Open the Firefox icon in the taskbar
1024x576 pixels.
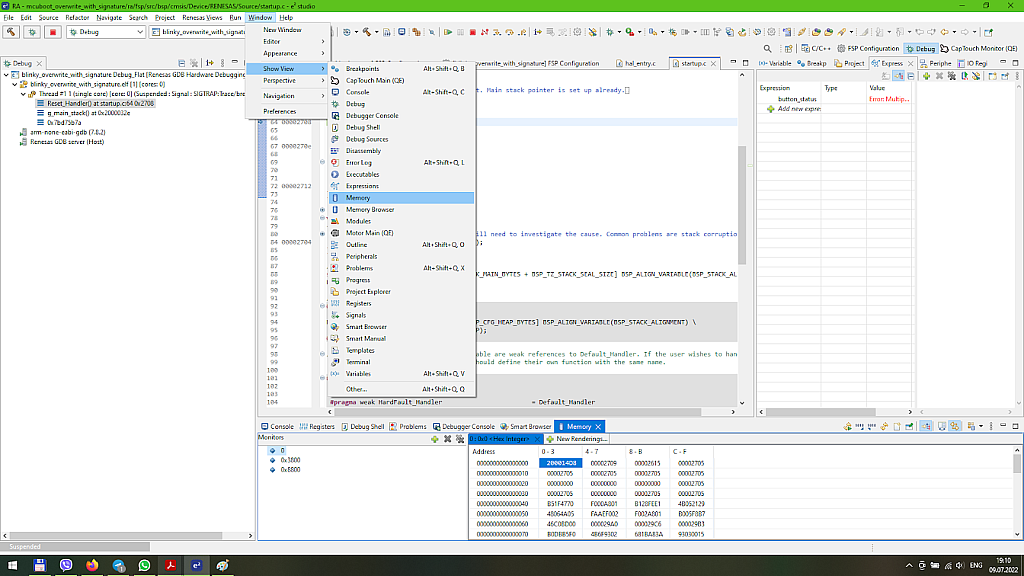pos(92,565)
